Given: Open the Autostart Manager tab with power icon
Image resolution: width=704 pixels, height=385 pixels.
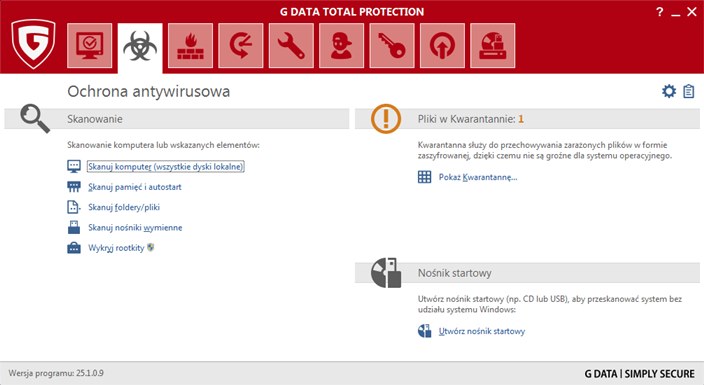Looking at the screenshot, I should (x=442, y=46).
